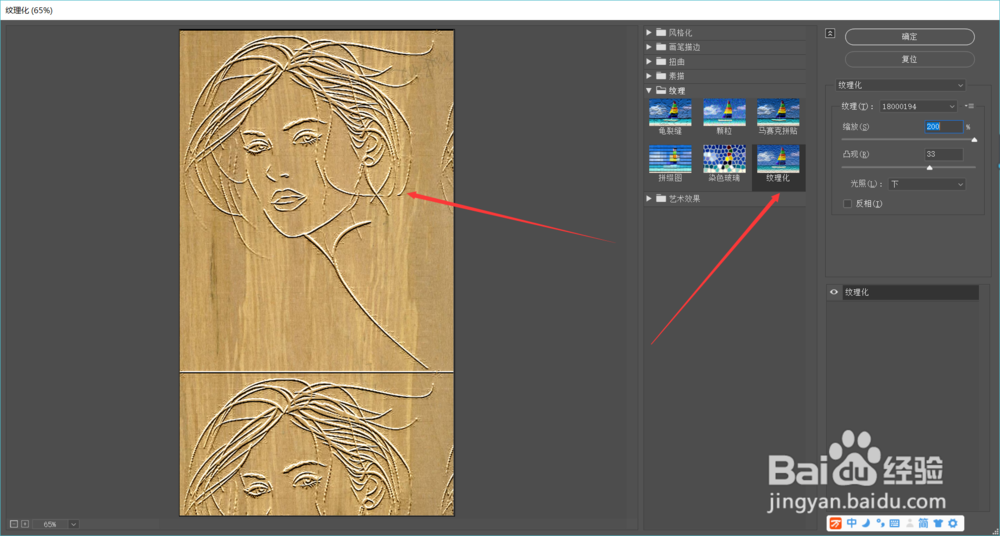Click the 缩放 value field showing 200

pos(943,127)
